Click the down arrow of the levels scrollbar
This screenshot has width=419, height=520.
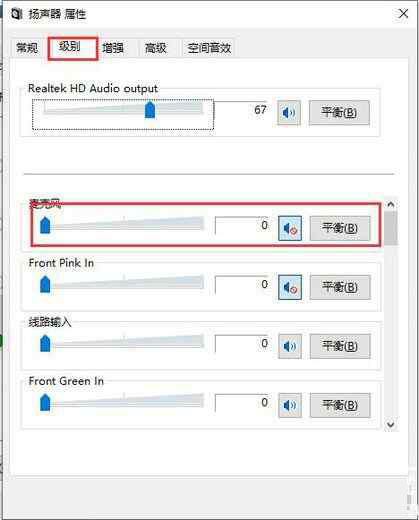(391, 424)
